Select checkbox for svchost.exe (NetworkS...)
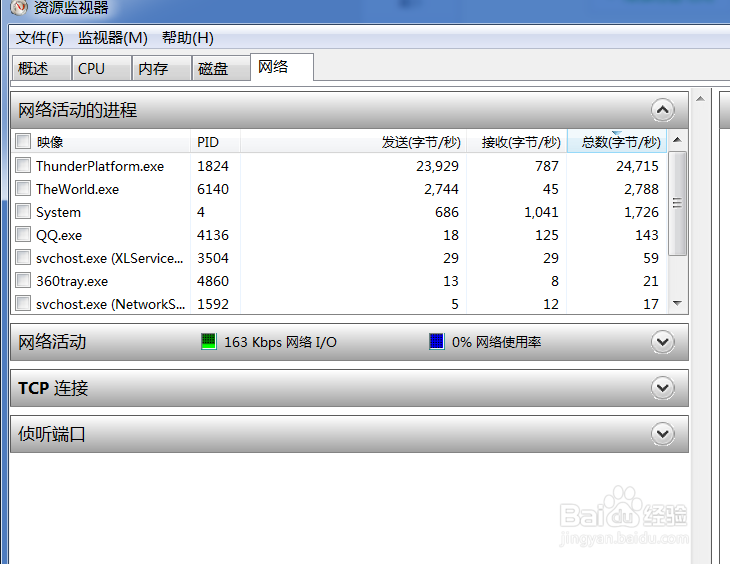 point(23,303)
